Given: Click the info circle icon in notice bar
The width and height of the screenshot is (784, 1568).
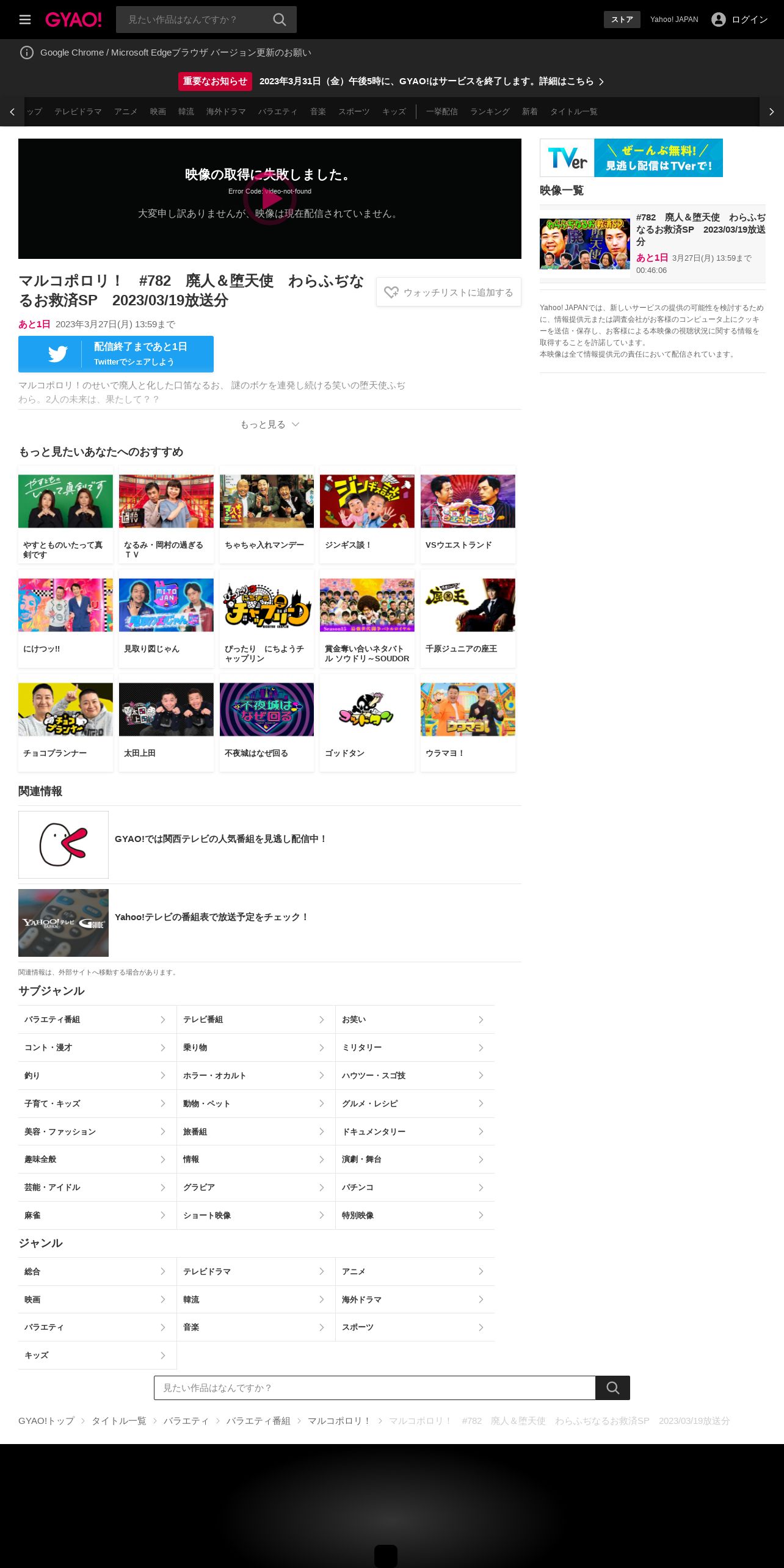Looking at the screenshot, I should 27,53.
